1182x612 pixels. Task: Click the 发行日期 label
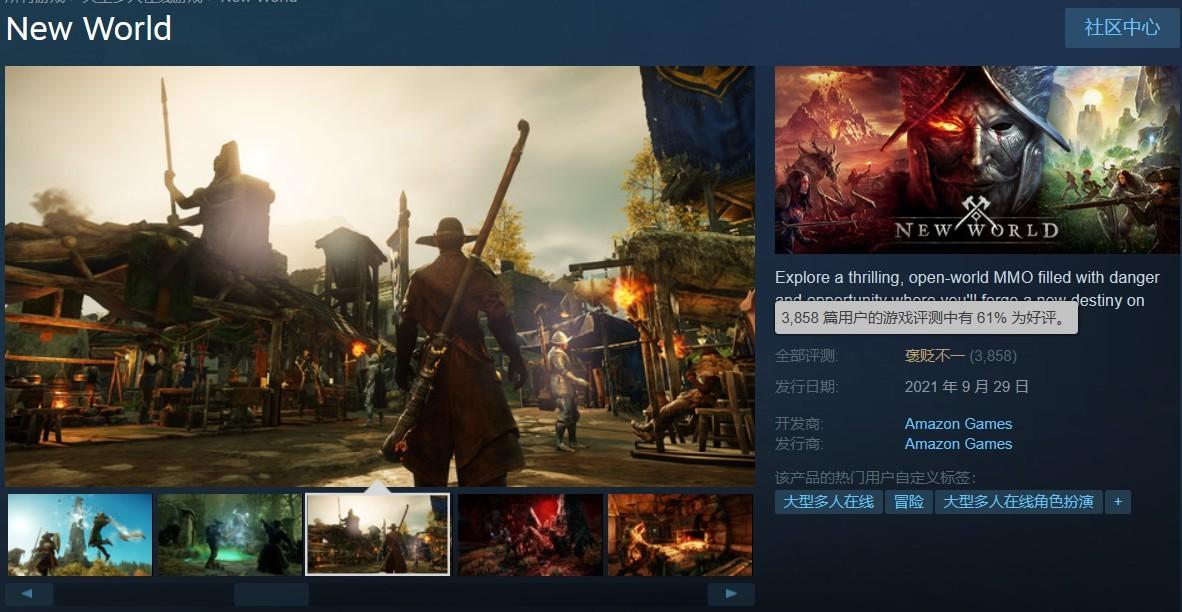807,387
